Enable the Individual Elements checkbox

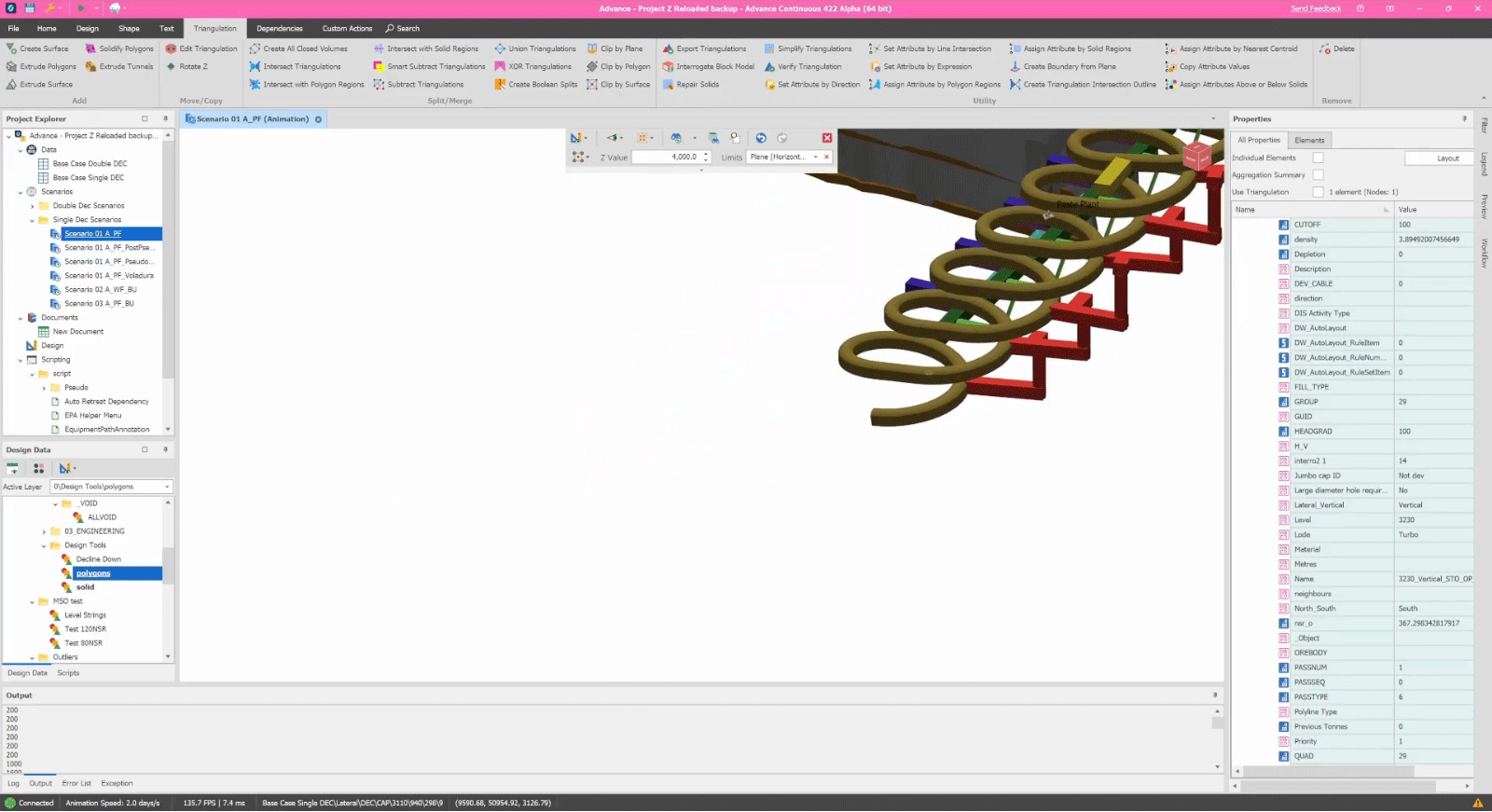pos(1318,158)
